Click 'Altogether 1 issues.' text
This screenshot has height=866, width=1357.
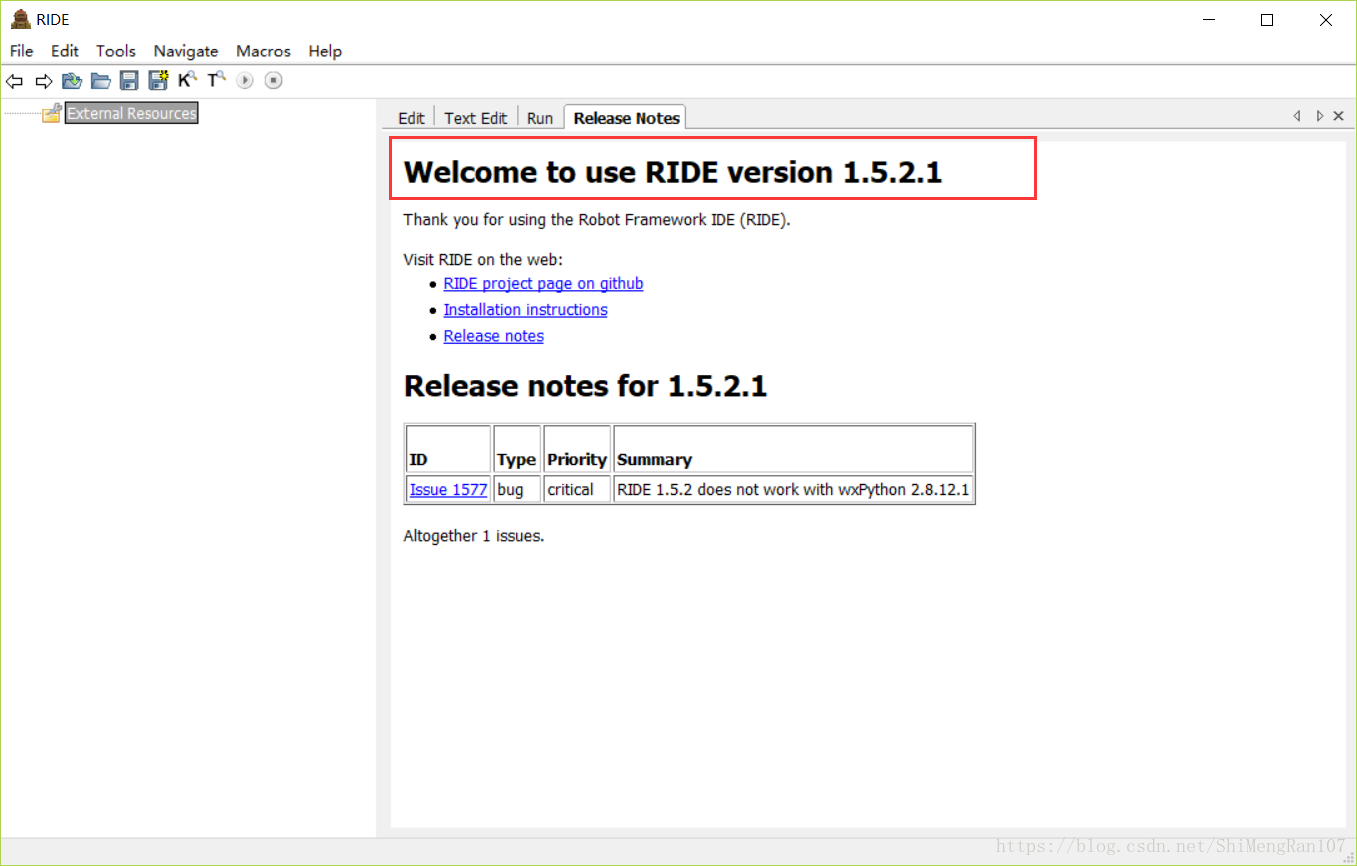474,536
